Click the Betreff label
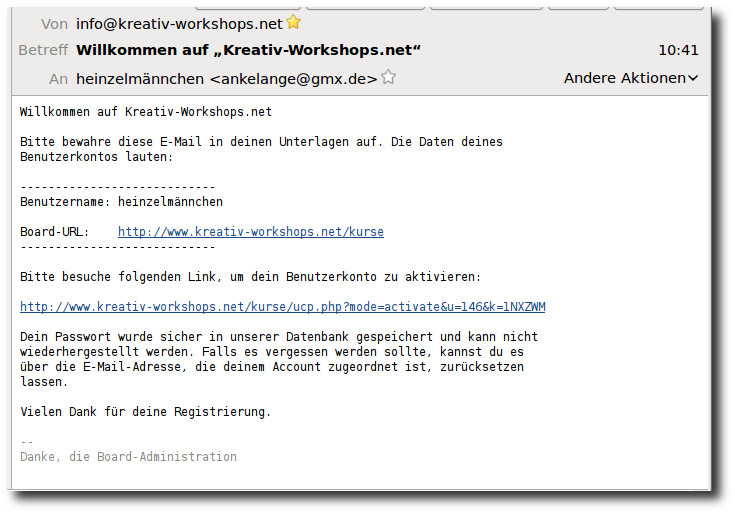The height and width of the screenshot is (514, 735). click(43, 50)
